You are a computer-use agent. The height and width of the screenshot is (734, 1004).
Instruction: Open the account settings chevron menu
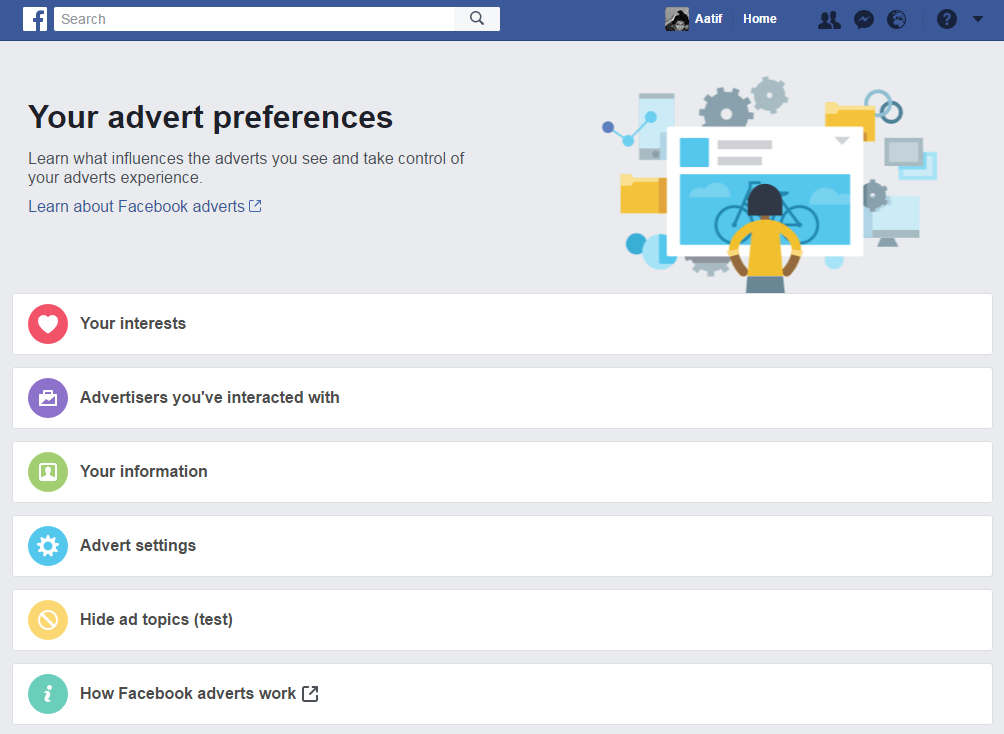pyautogui.click(x=978, y=19)
